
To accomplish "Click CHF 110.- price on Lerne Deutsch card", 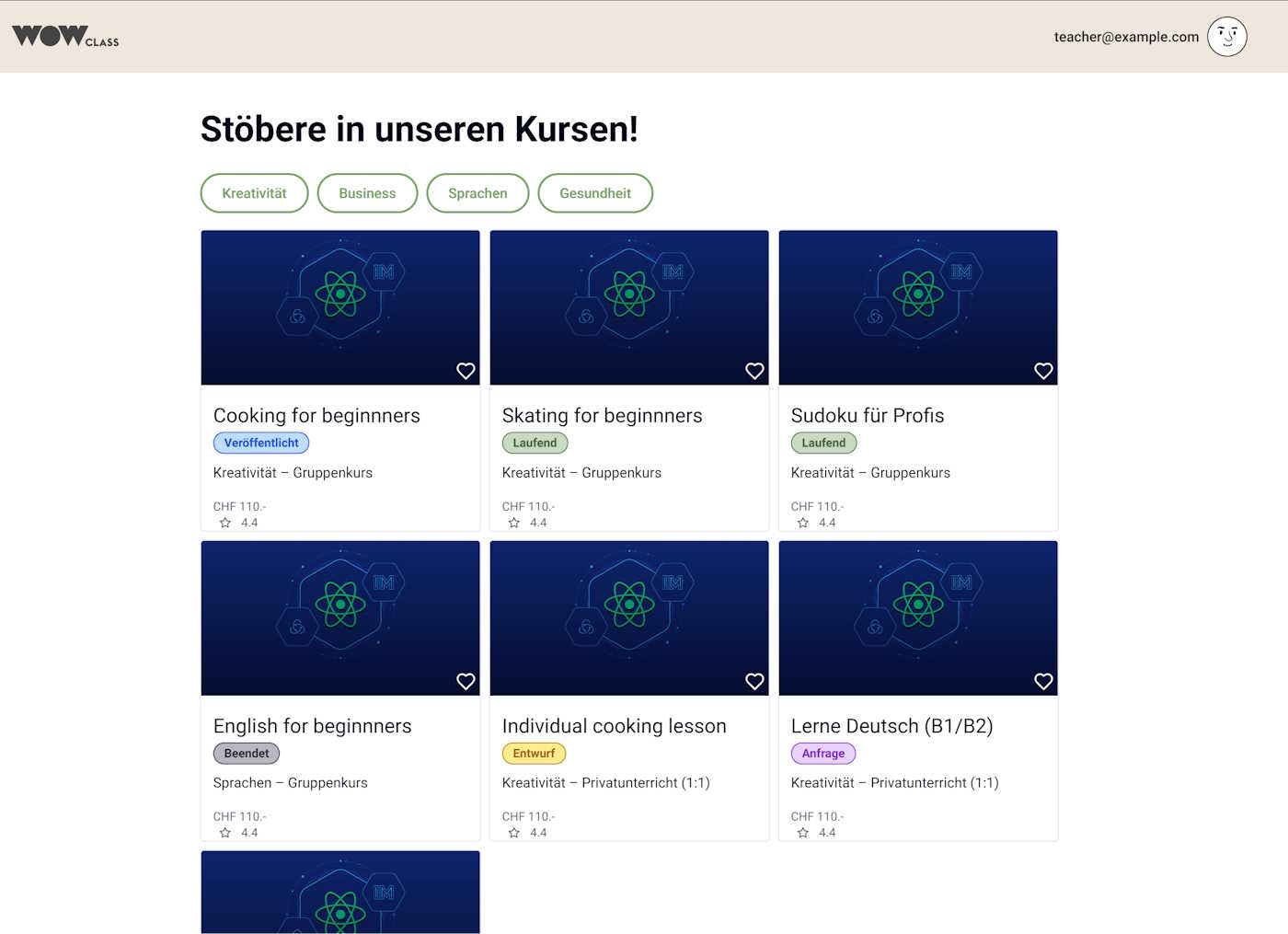I will point(817,816).
